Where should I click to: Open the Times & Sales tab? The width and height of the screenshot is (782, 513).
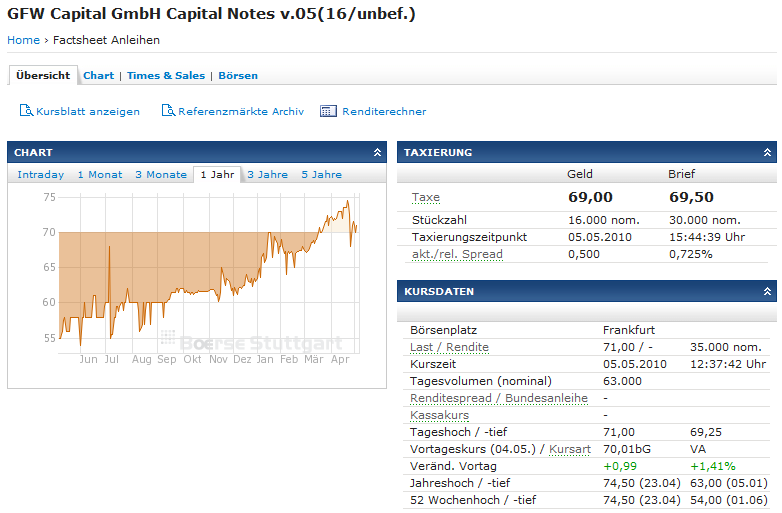(x=166, y=76)
